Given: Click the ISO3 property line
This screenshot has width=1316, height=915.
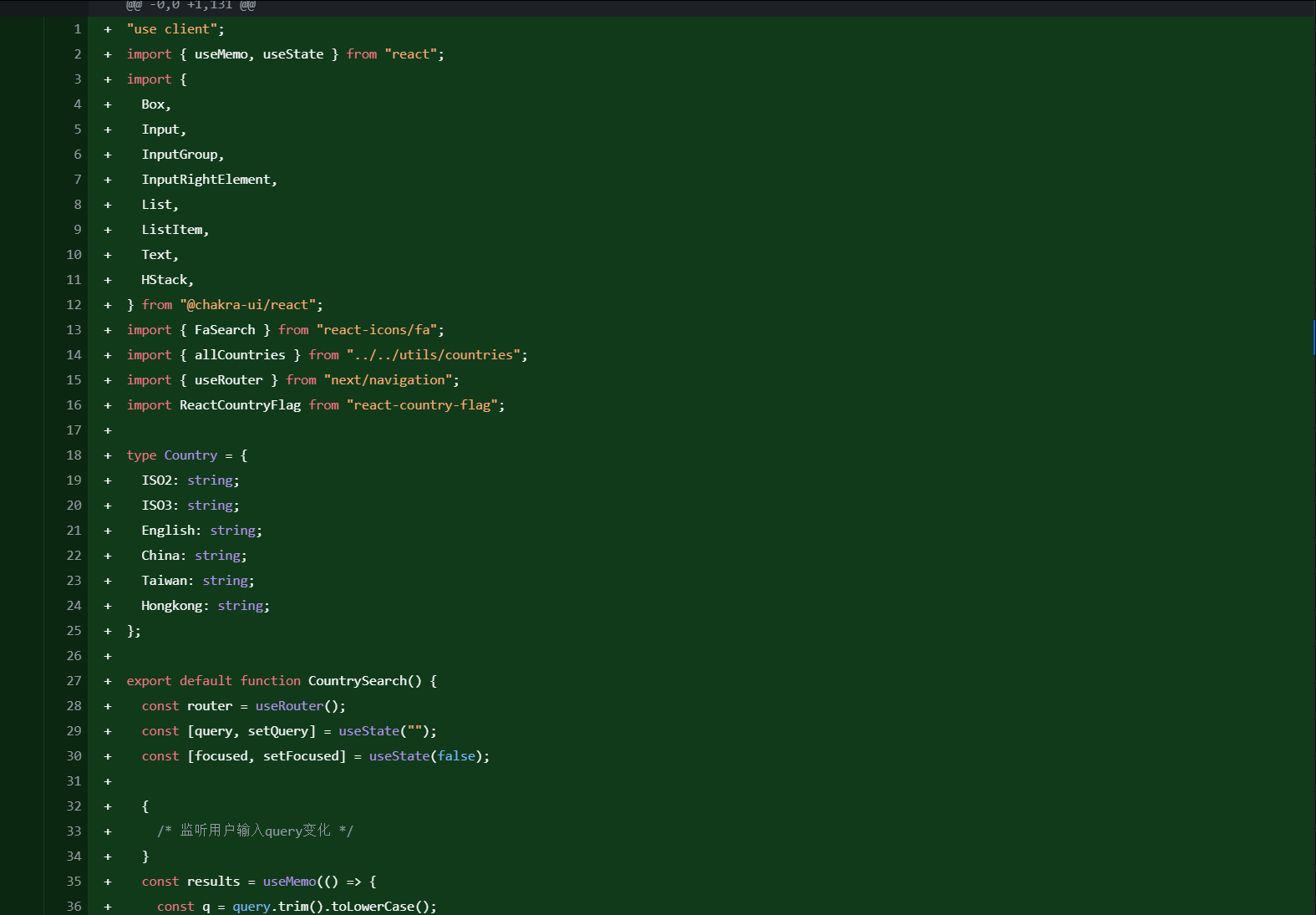Looking at the screenshot, I should 191,506.
